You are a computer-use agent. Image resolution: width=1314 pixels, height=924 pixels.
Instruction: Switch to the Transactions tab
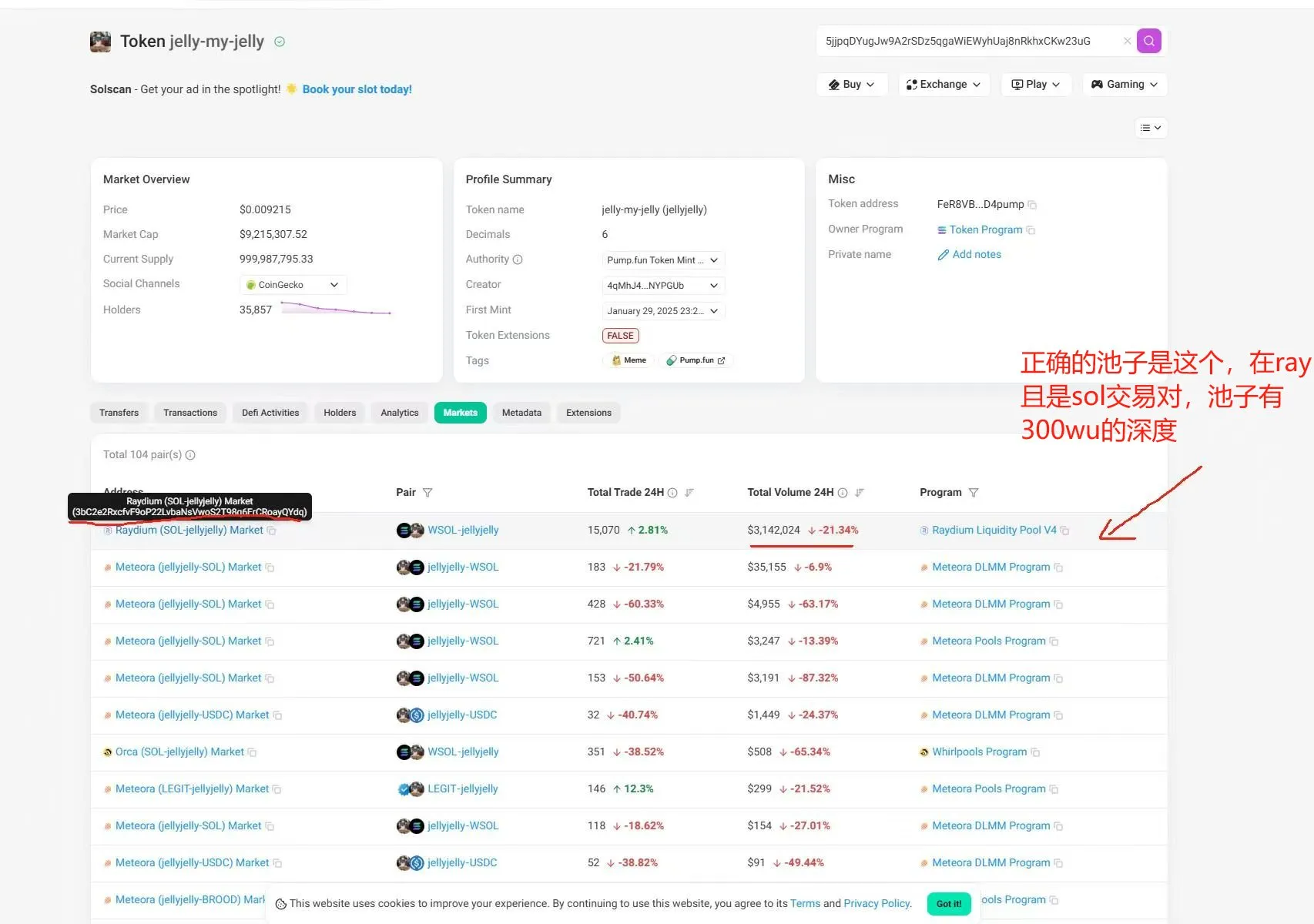pyautogui.click(x=190, y=413)
